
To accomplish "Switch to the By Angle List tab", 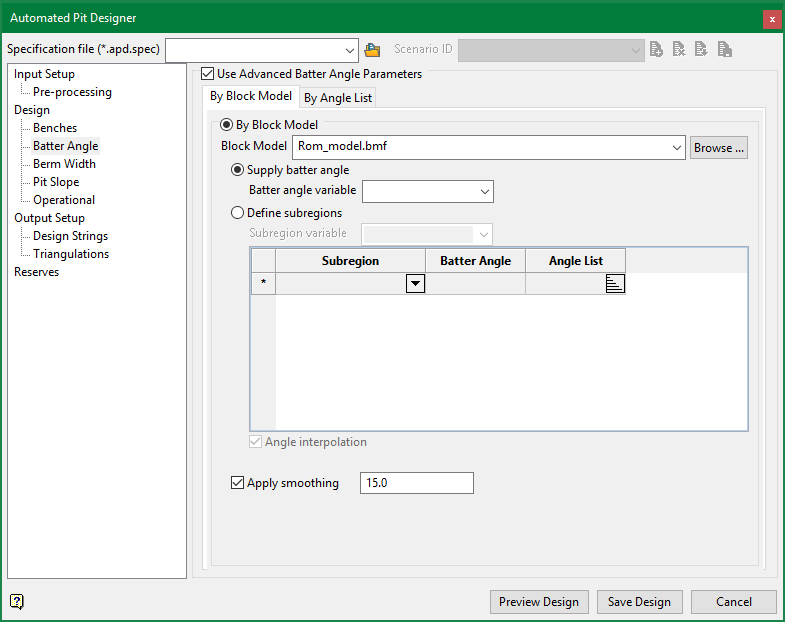I will pos(338,98).
